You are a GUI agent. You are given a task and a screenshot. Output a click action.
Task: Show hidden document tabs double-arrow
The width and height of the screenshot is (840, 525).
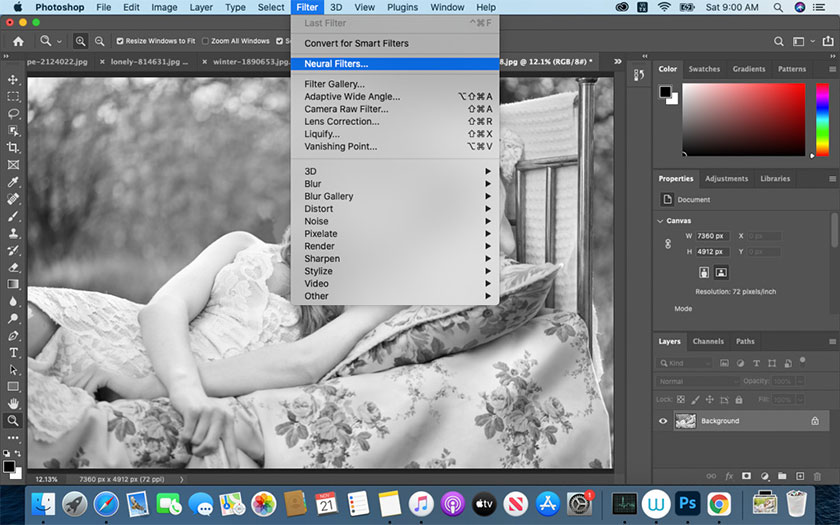coord(618,62)
